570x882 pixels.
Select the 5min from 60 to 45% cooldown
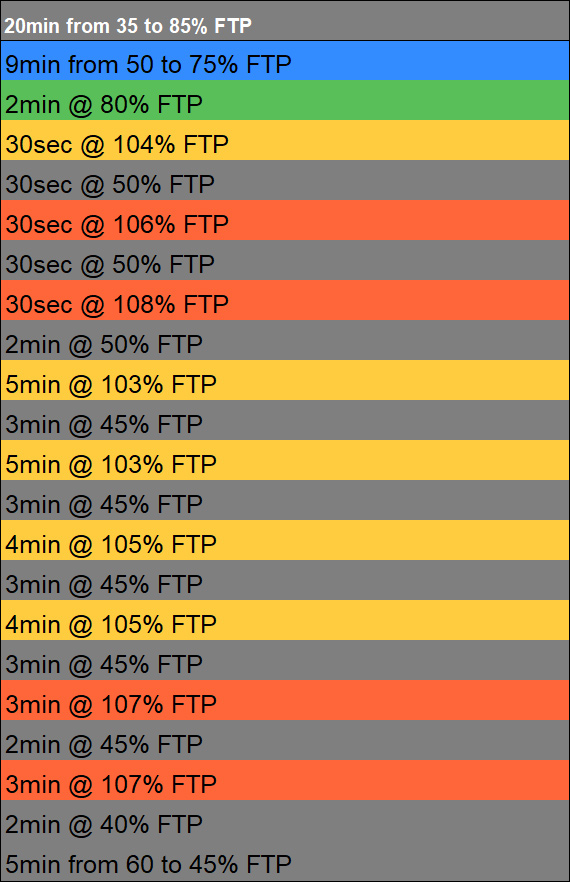[285, 860]
